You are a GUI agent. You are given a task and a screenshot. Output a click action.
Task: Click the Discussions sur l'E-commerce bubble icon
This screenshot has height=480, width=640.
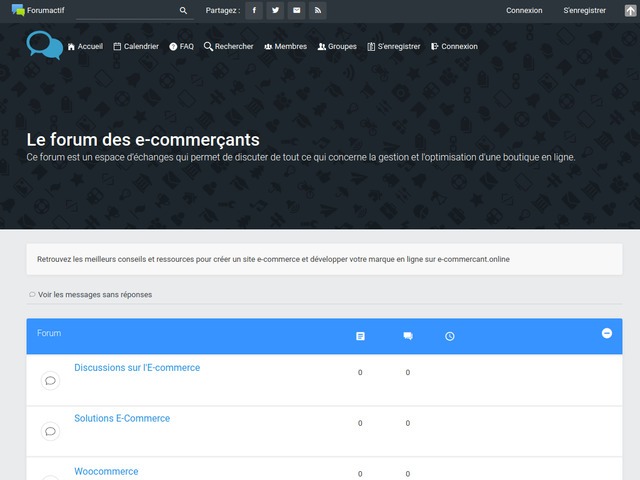click(50, 380)
